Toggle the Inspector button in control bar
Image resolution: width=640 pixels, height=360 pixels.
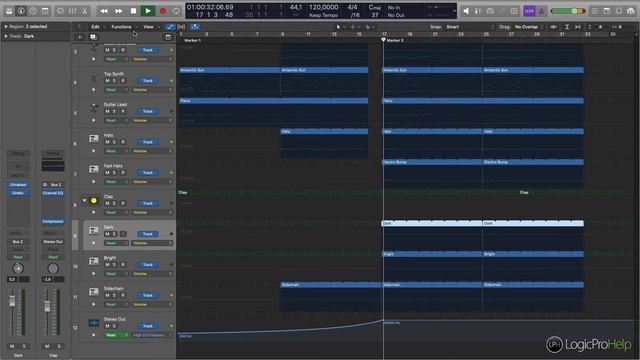coord(21,11)
